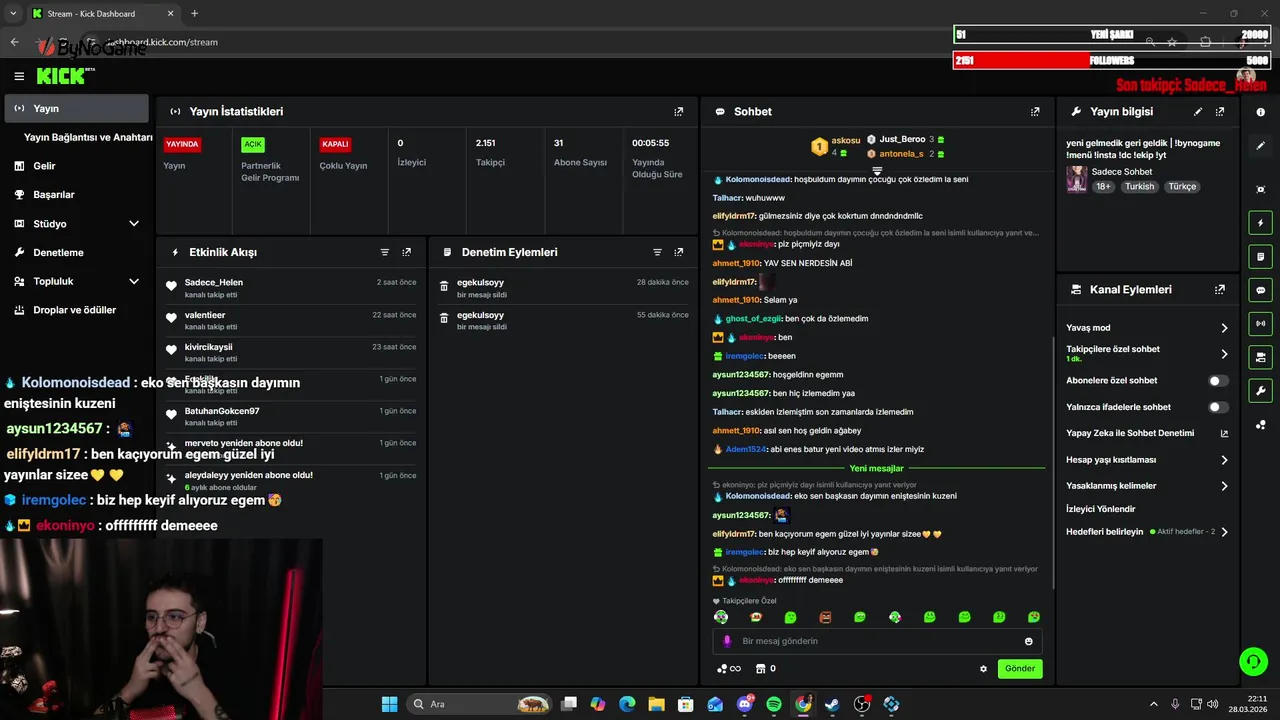Screen dimensions: 1280x720
Task: Edit stream info with pencil in Yayın bilgisi
Action: [x=1198, y=112]
